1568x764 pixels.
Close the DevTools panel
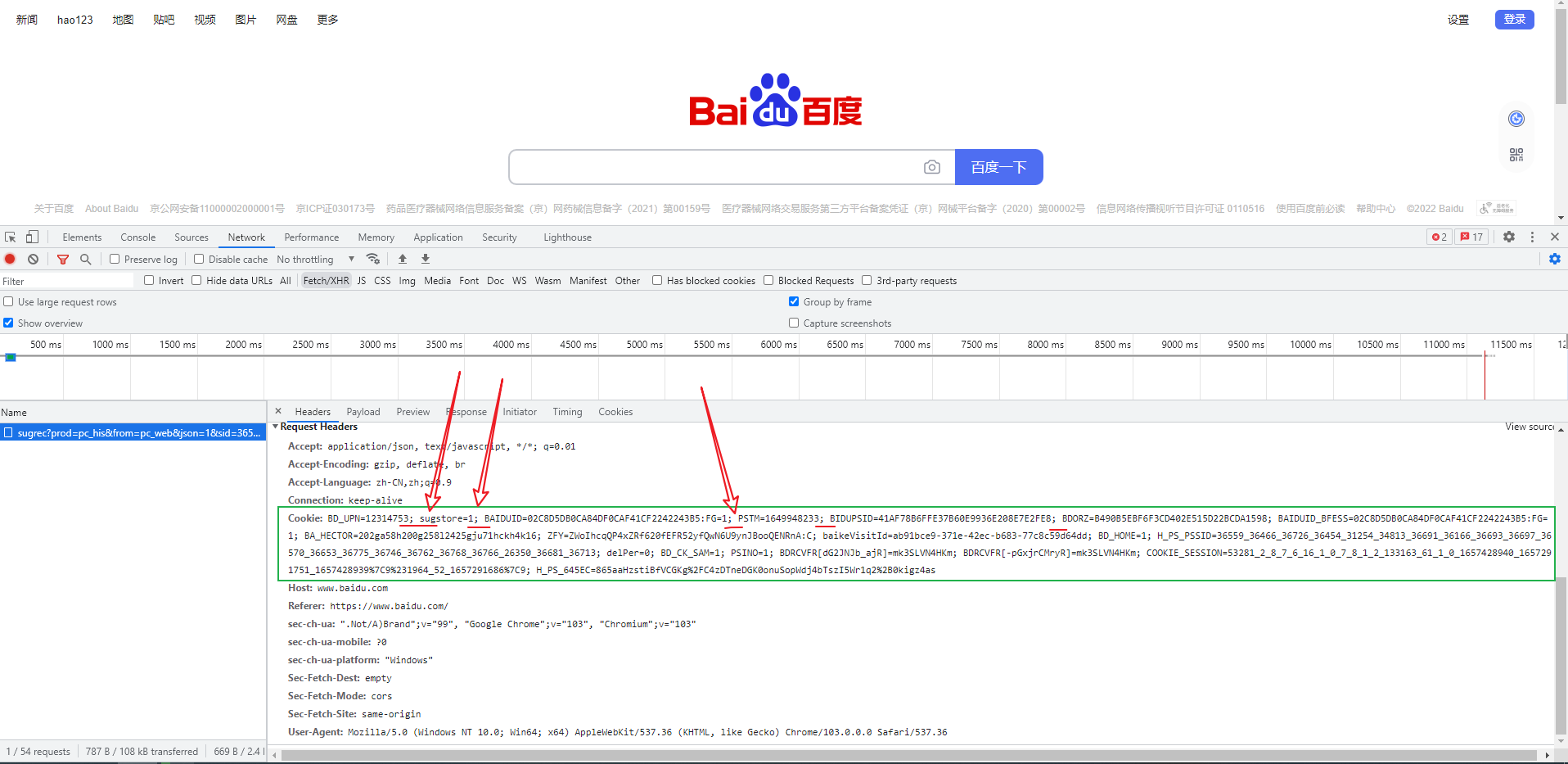pyautogui.click(x=1555, y=237)
